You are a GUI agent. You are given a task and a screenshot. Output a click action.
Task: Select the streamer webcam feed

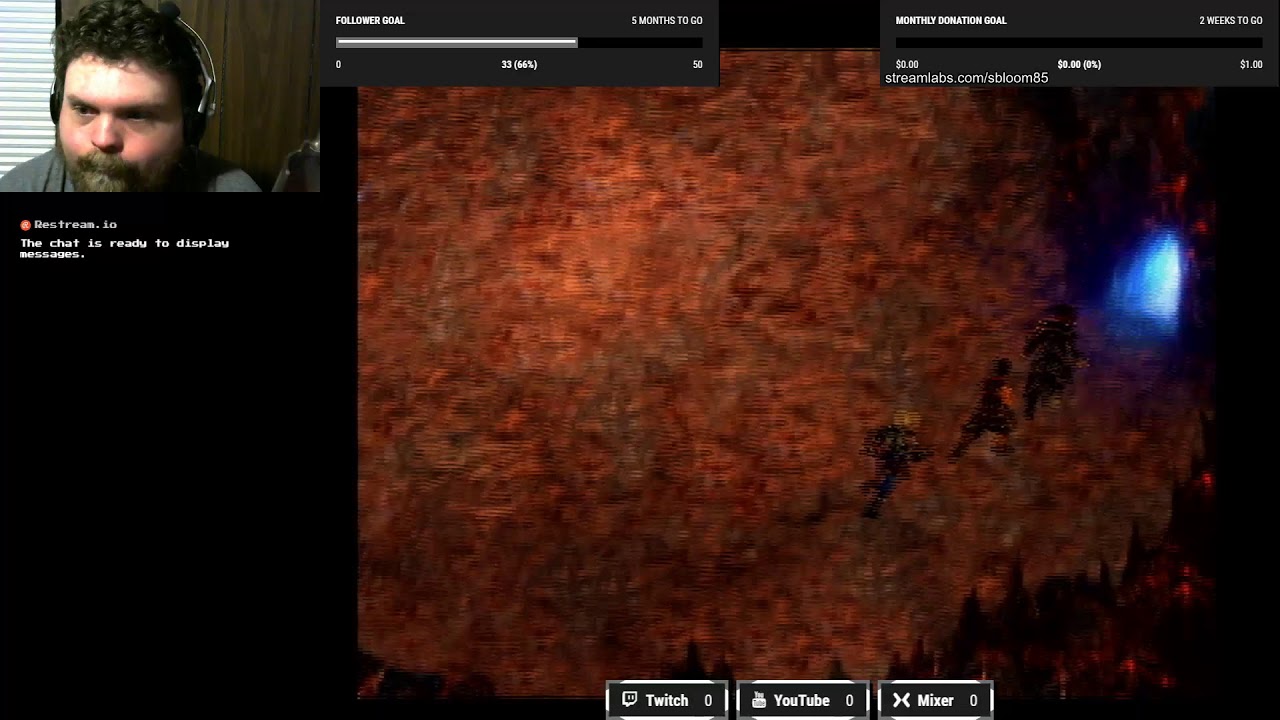tap(160, 96)
